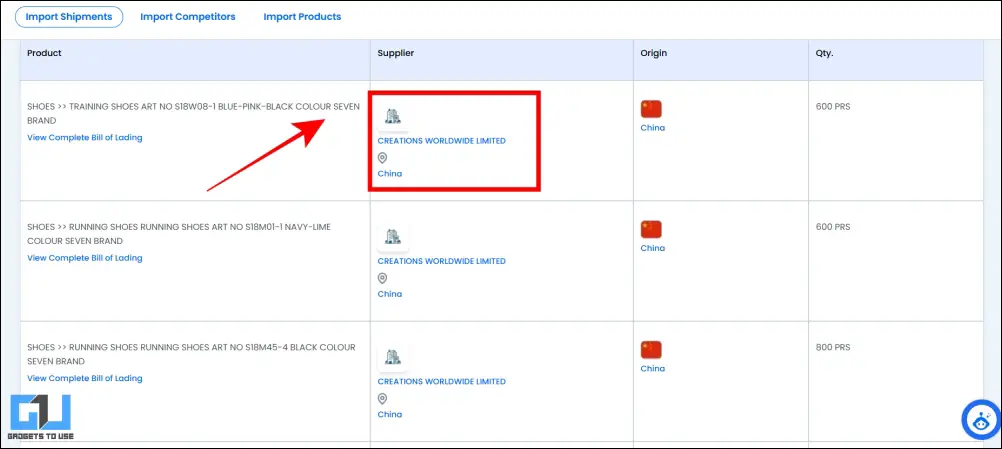Select product text RUNNING SHOES S18M45-4 BLACK

click(191, 354)
